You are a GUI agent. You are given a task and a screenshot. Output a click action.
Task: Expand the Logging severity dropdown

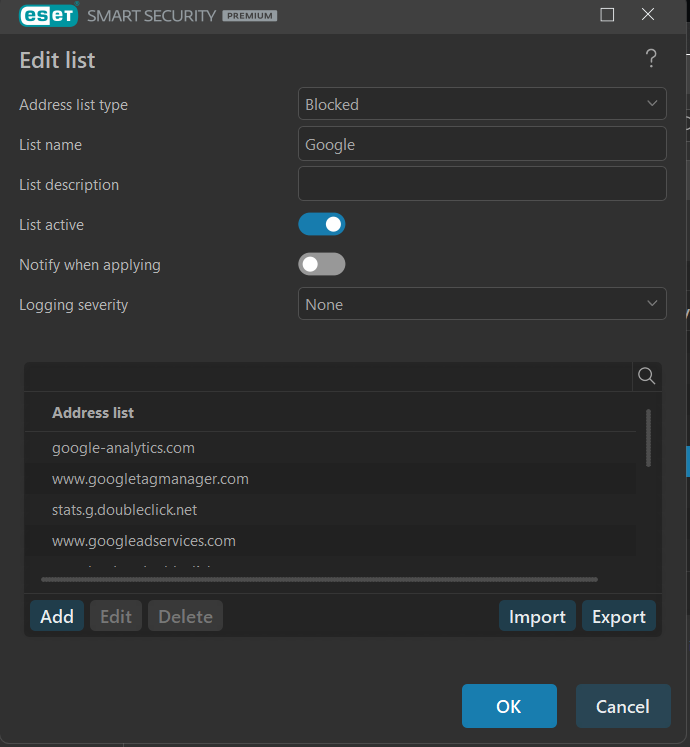click(482, 304)
